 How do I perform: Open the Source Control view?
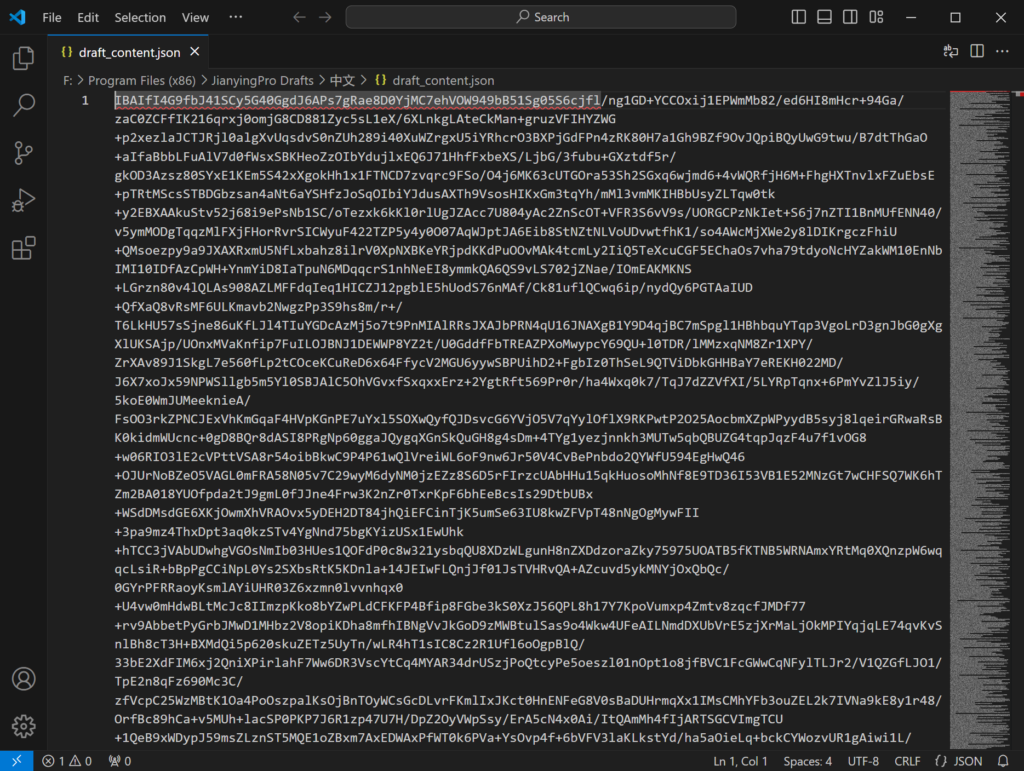24,153
